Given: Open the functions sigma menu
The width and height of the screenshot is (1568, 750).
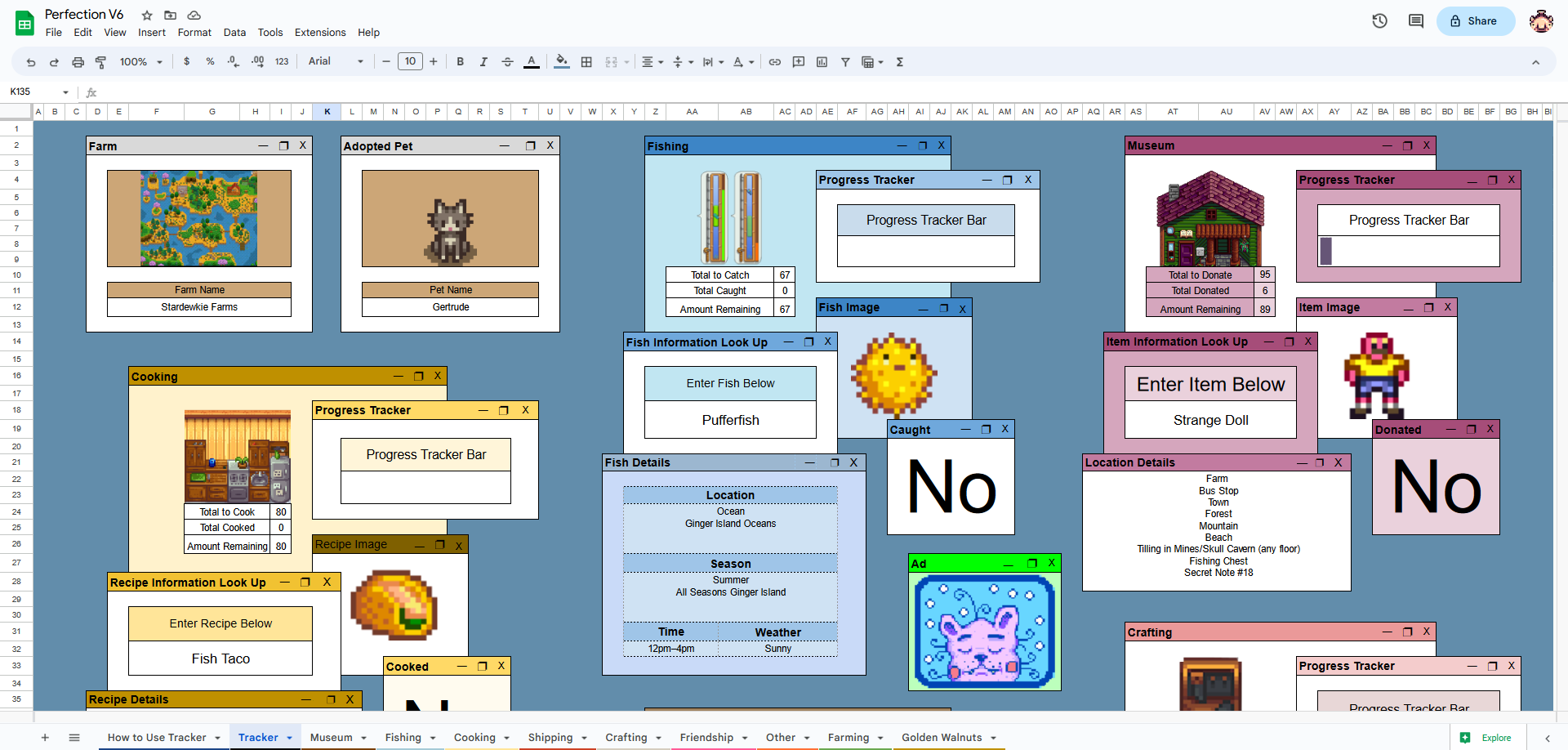Looking at the screenshot, I should coord(900,62).
